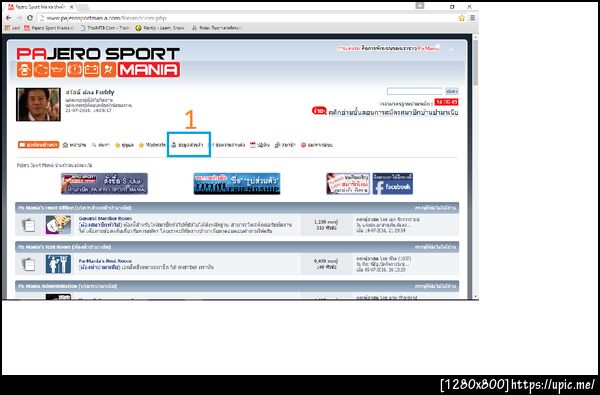Click the facebook banner
Screen dimensions: 600x395
tap(393, 184)
